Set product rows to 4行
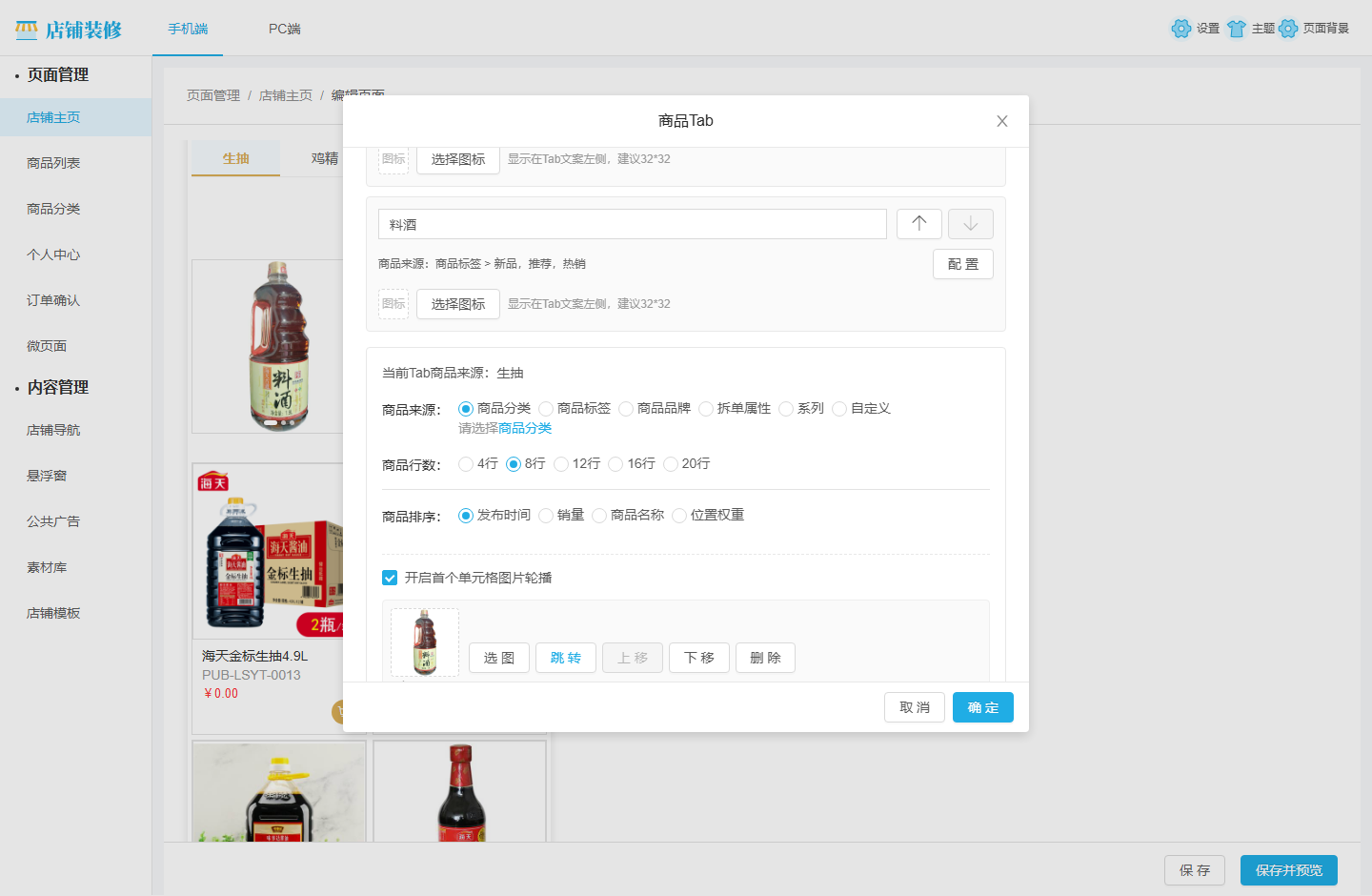The image size is (1372, 896). pos(466,464)
